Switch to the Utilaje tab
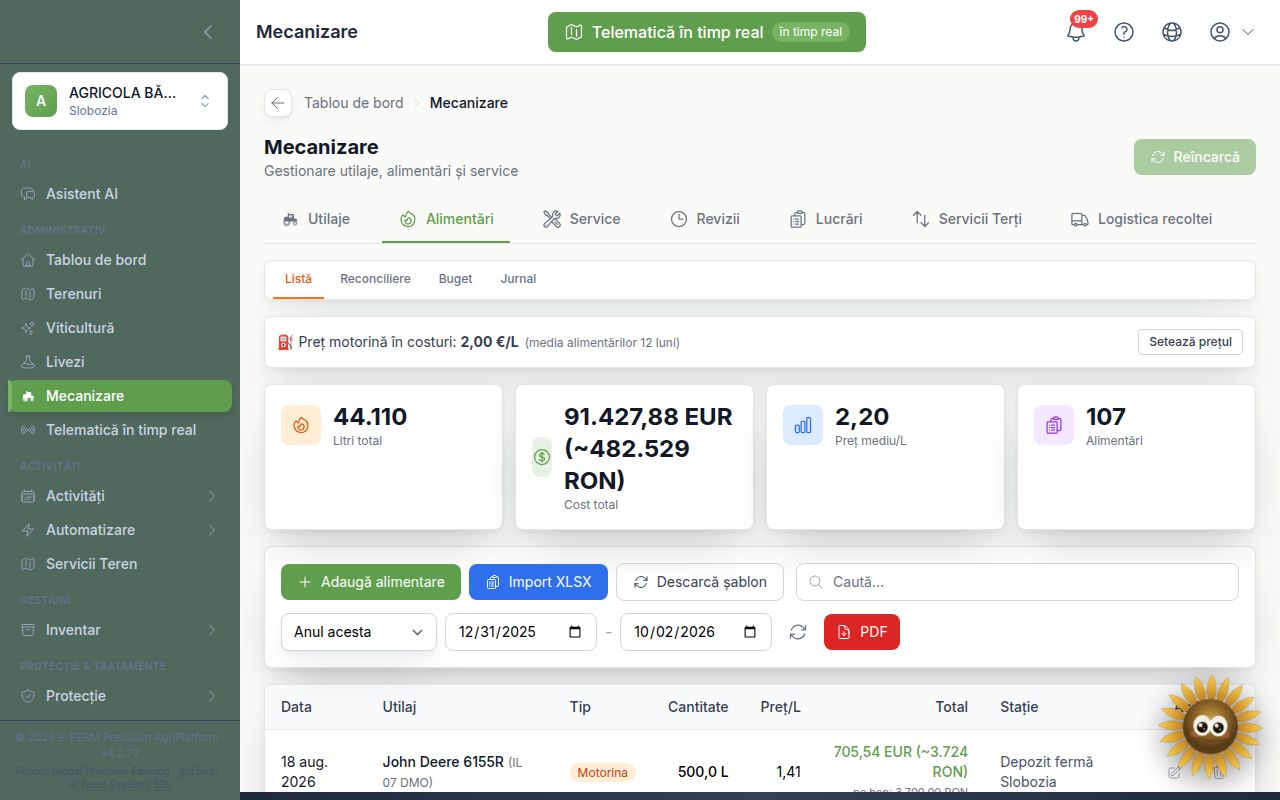This screenshot has height=800, width=1280. 315,219
